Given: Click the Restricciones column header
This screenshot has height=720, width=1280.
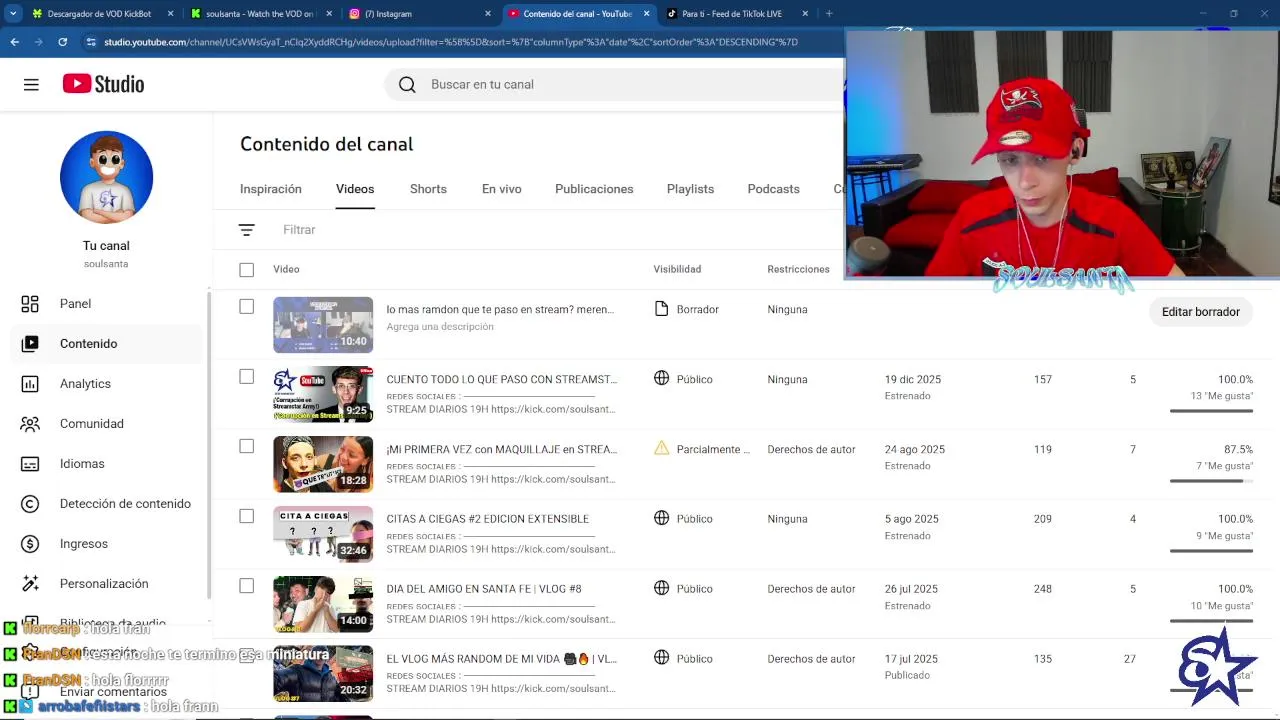Looking at the screenshot, I should [x=798, y=269].
